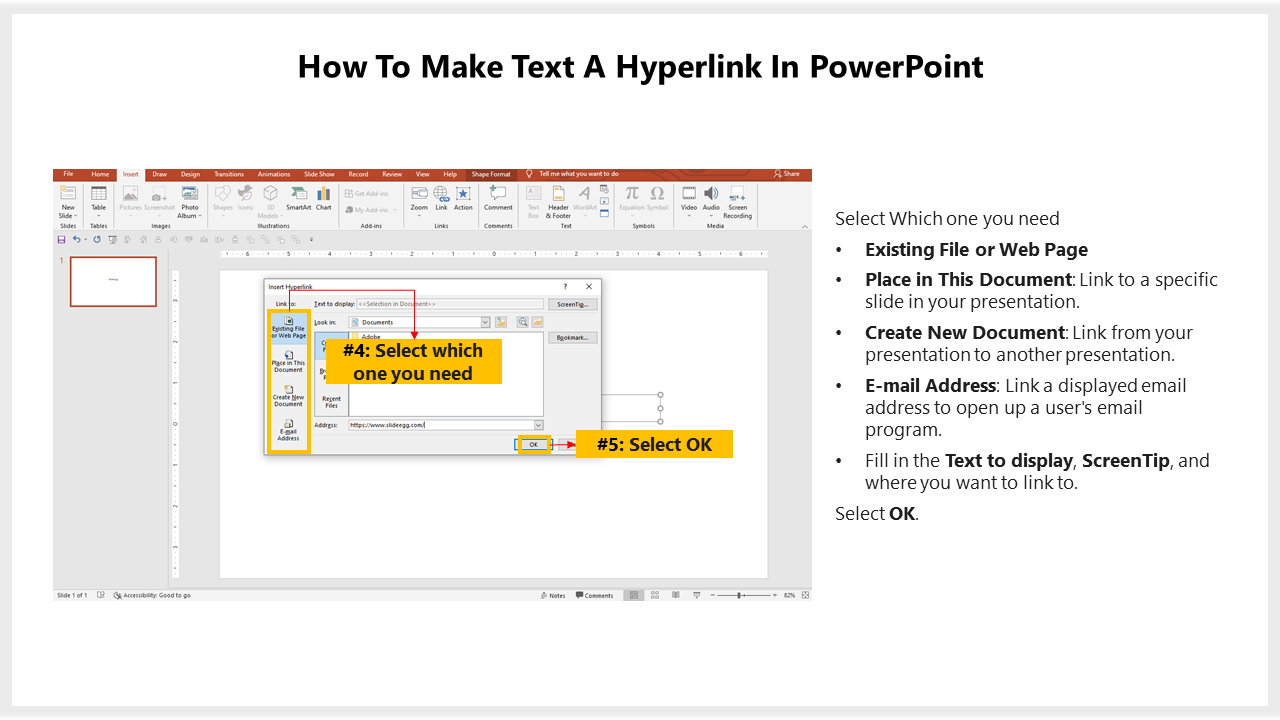The image size is (1280, 720).
Task: Switch to the Home tab
Action: [100, 174]
